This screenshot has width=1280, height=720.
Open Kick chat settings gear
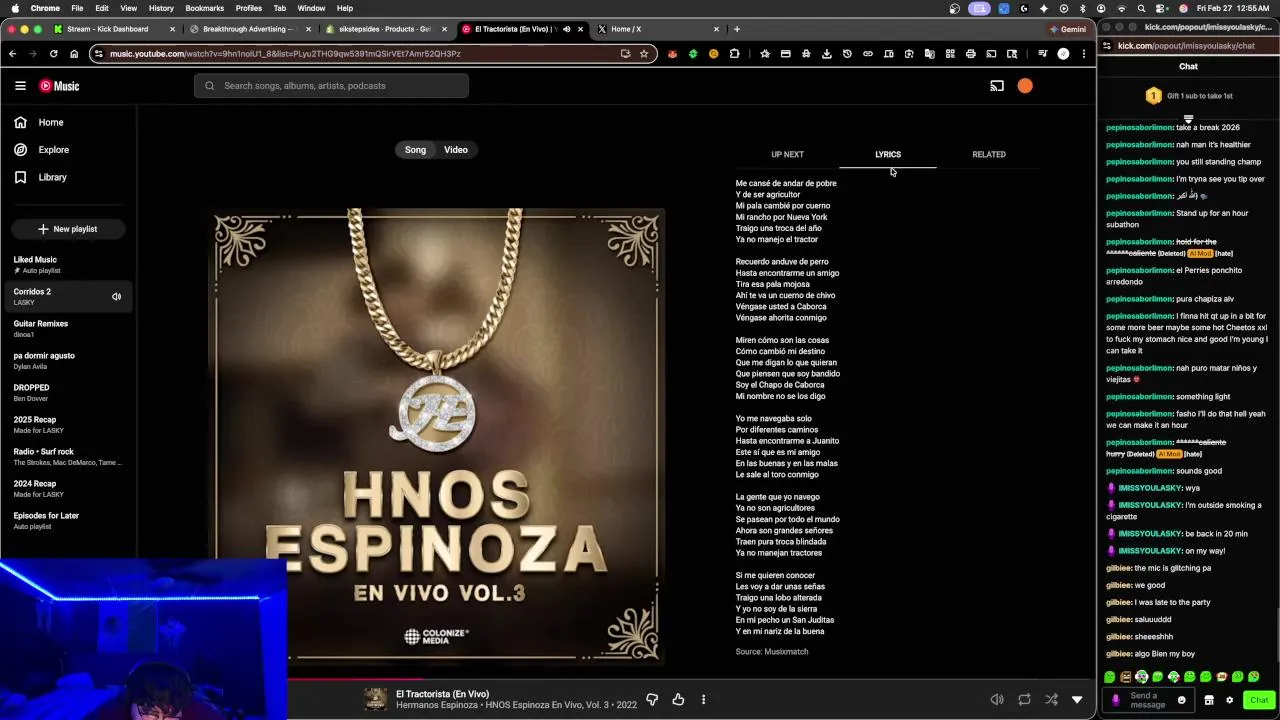point(1229,700)
